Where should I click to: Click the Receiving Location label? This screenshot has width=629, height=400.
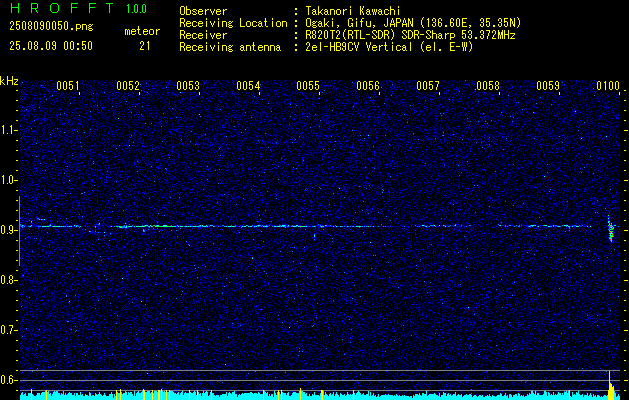(233, 23)
